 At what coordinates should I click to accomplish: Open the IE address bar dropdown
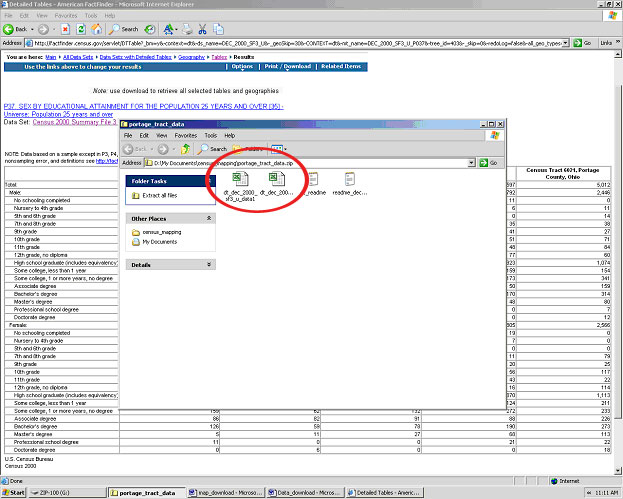(x=566, y=43)
